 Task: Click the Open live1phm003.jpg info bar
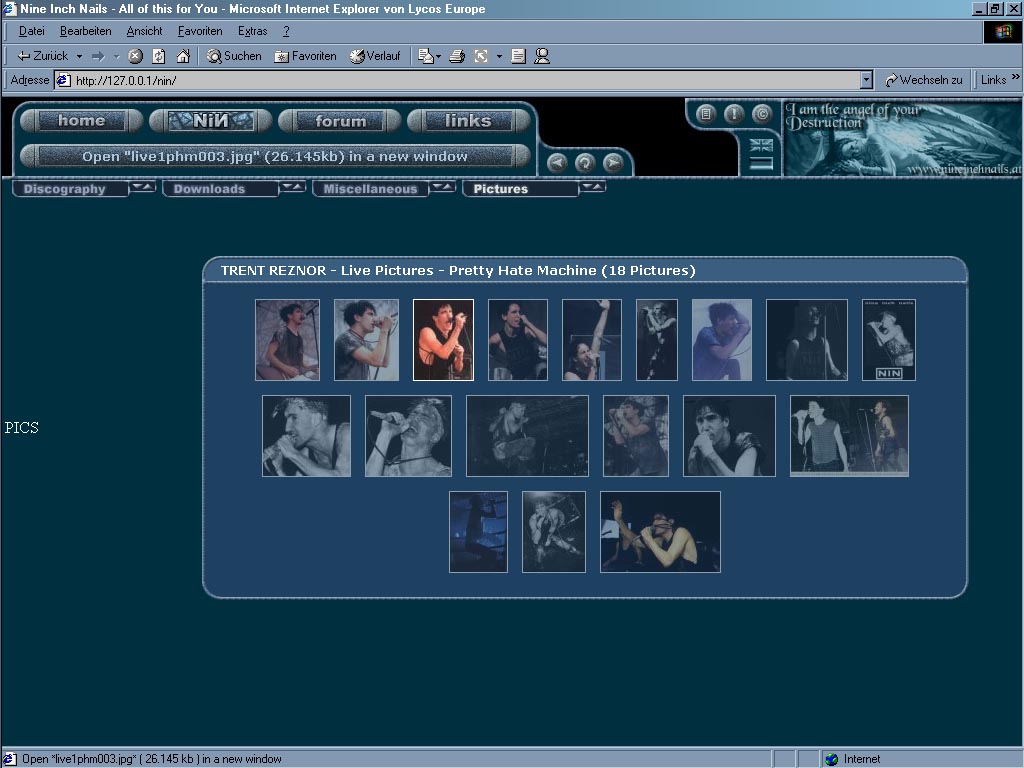click(x=275, y=157)
